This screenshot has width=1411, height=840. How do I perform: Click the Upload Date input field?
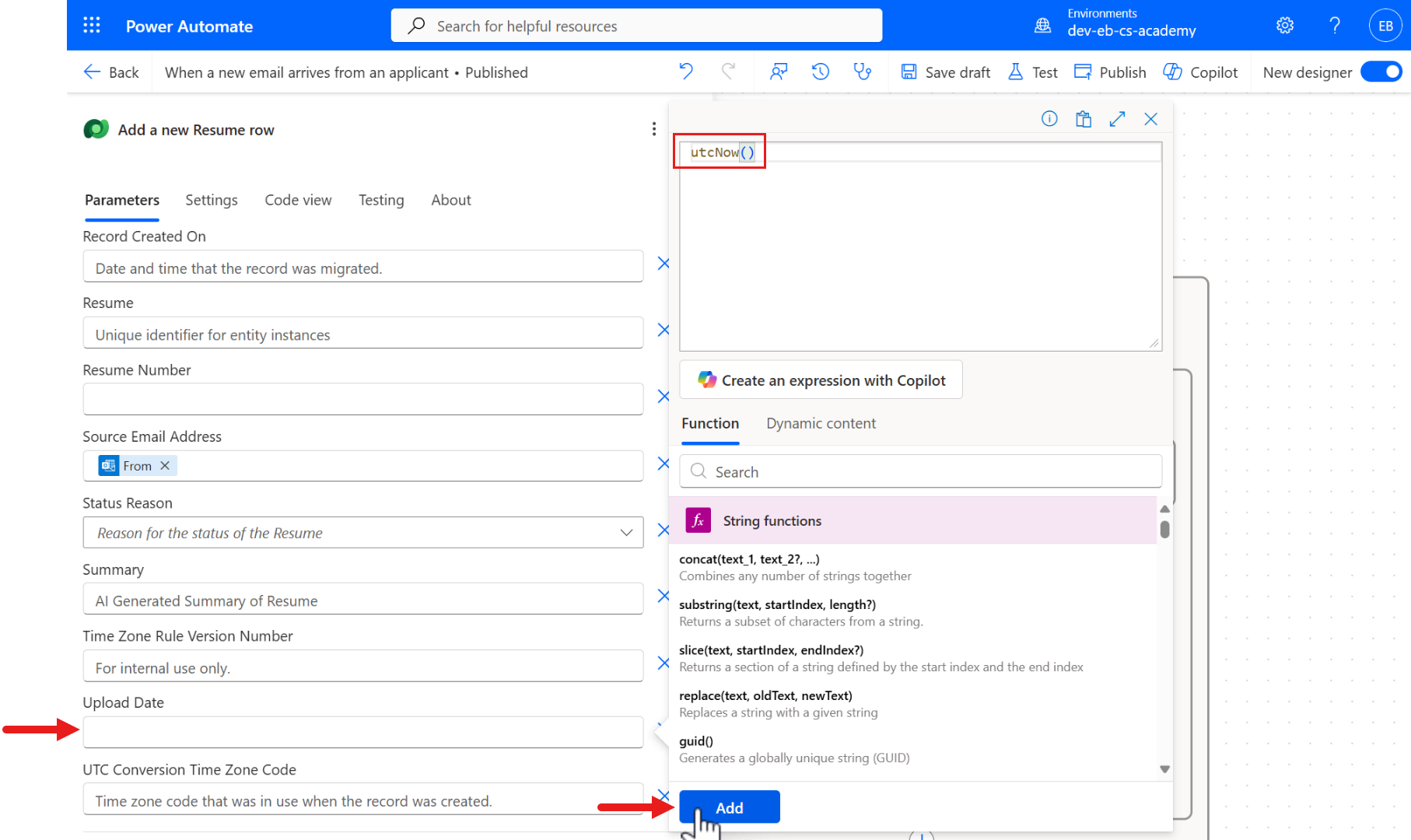[x=362, y=732]
